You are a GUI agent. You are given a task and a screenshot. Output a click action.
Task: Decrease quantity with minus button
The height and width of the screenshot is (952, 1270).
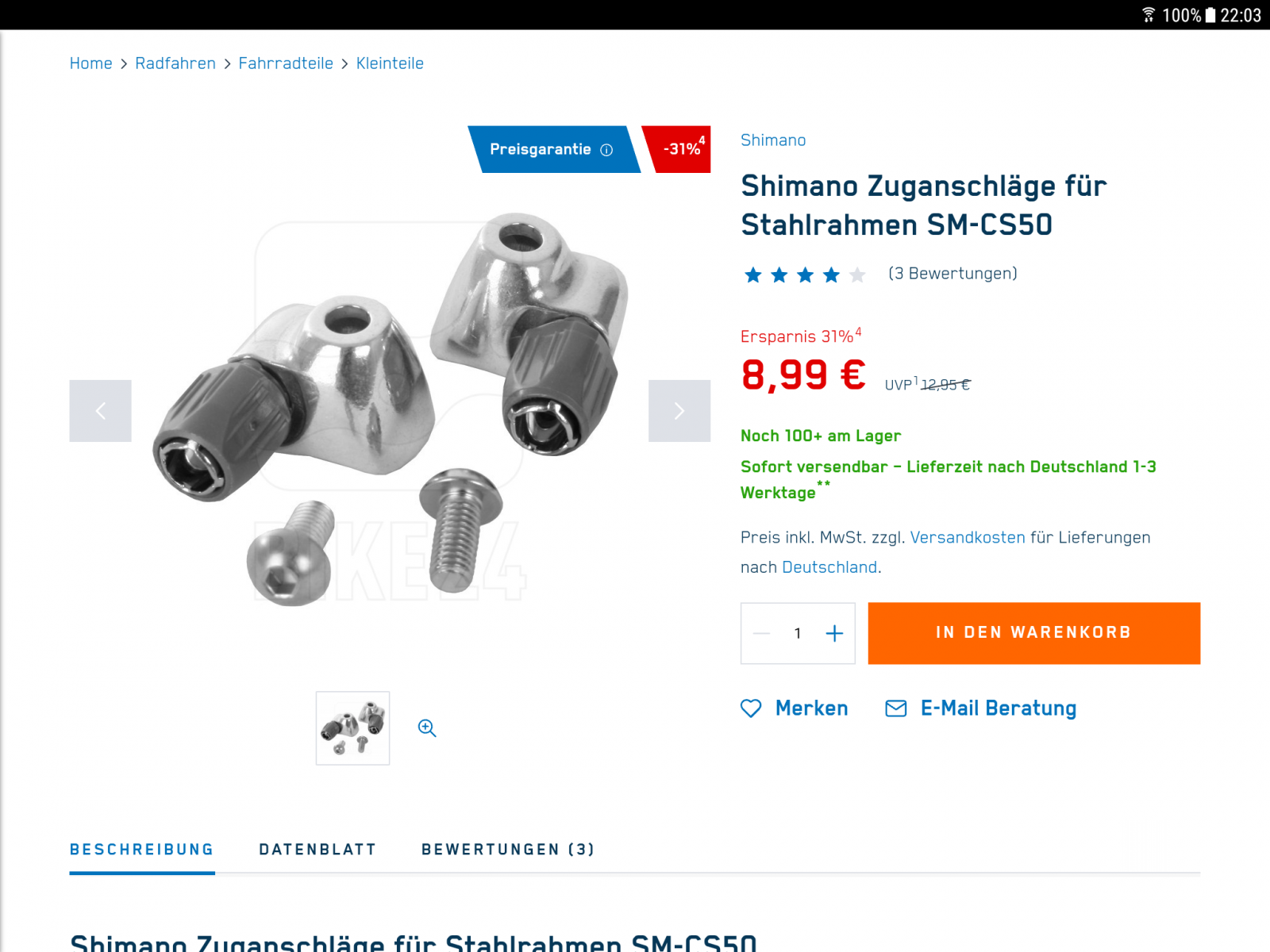762,633
